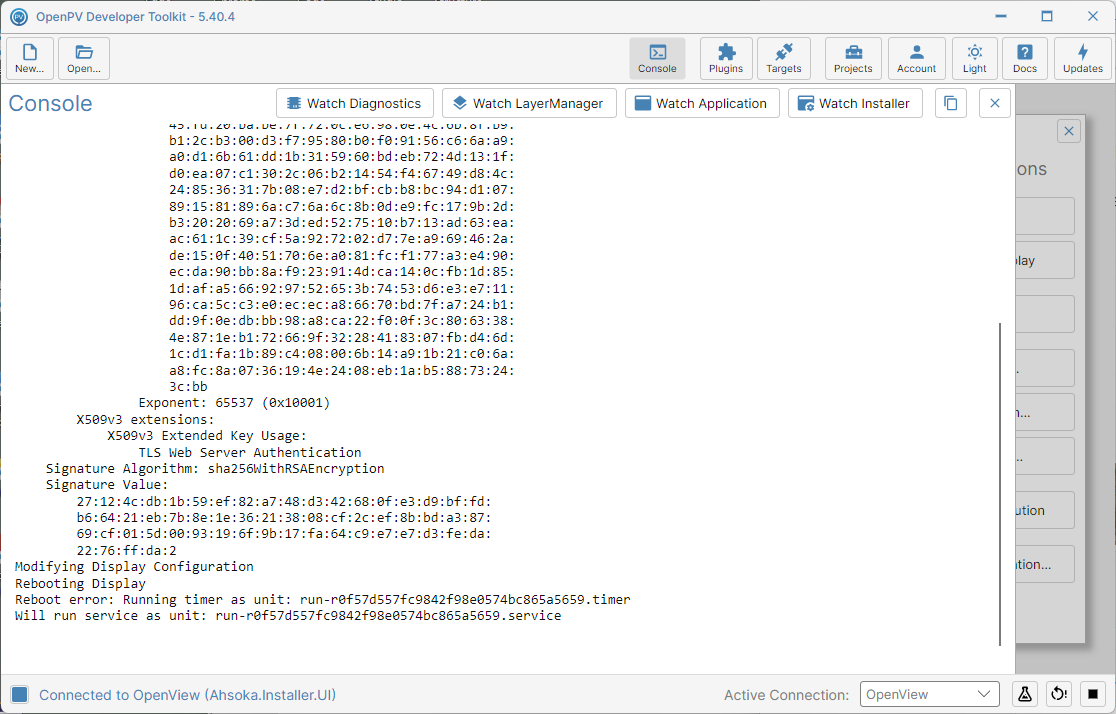Start Watch Application
Image resolution: width=1116 pixels, height=714 pixels.
pyautogui.click(x=702, y=103)
